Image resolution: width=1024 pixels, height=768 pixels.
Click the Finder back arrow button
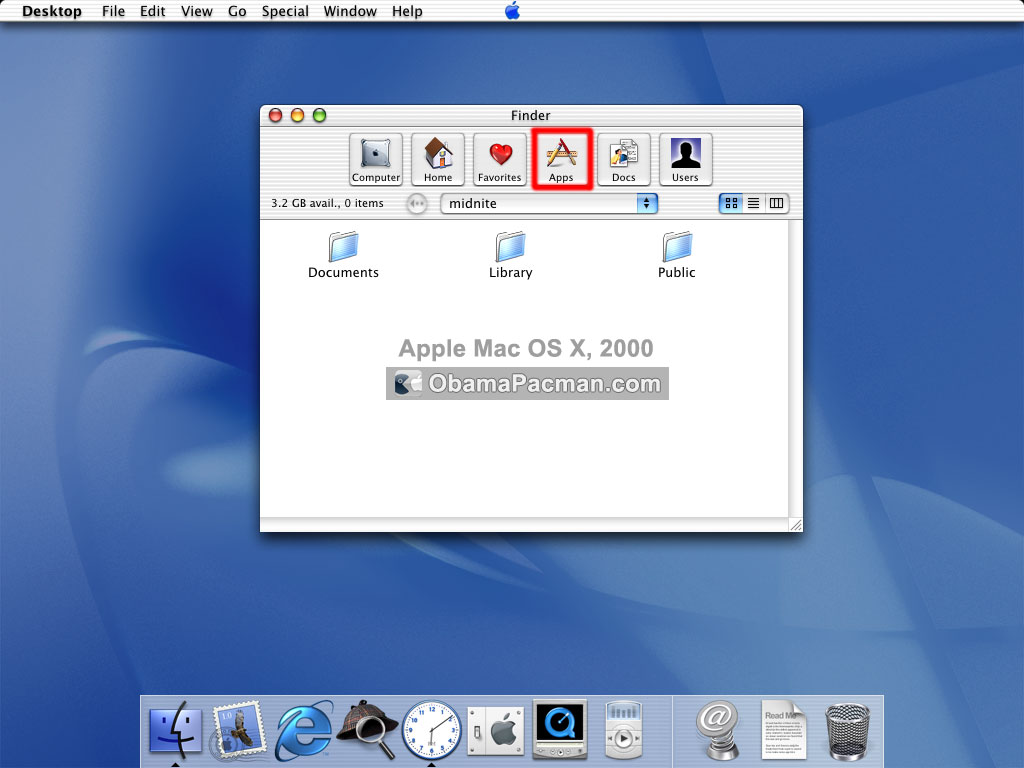click(x=417, y=204)
